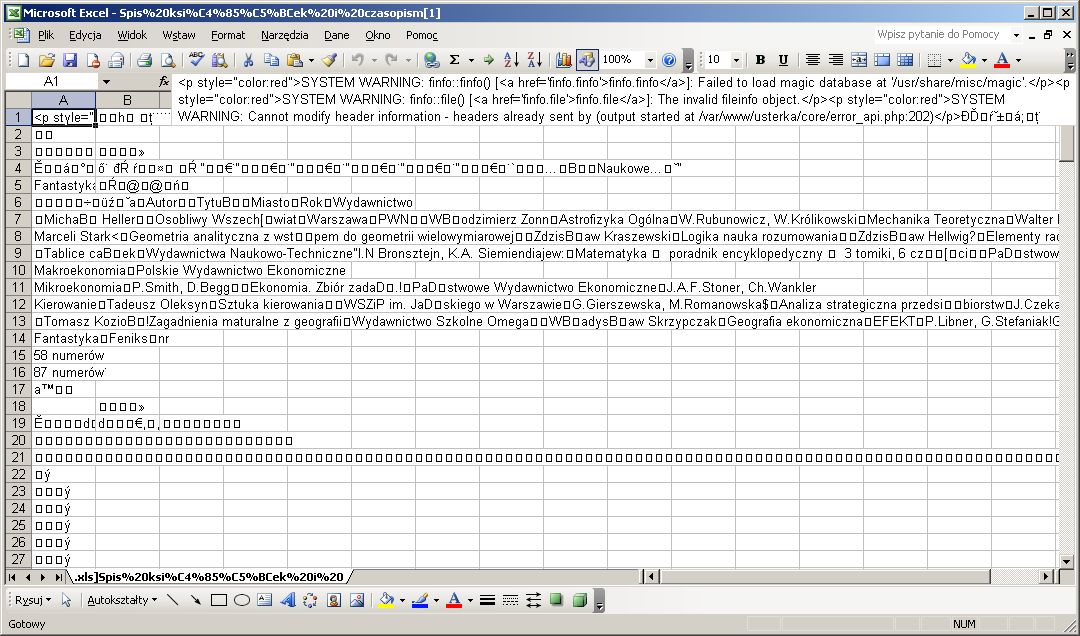Open the Wstaw menu
This screenshot has height=636, width=1080.
click(x=179, y=35)
